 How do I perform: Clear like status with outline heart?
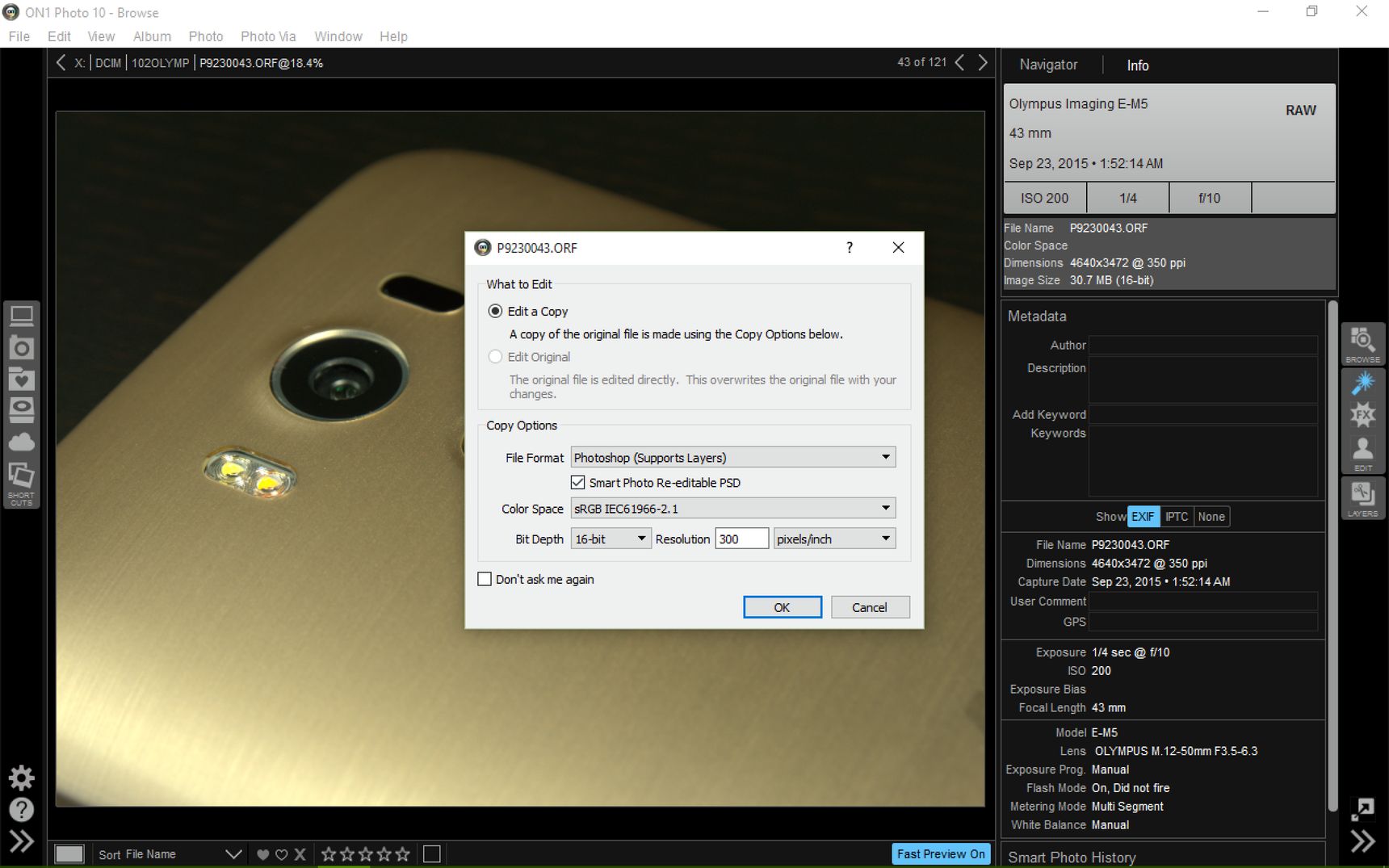coord(281,854)
